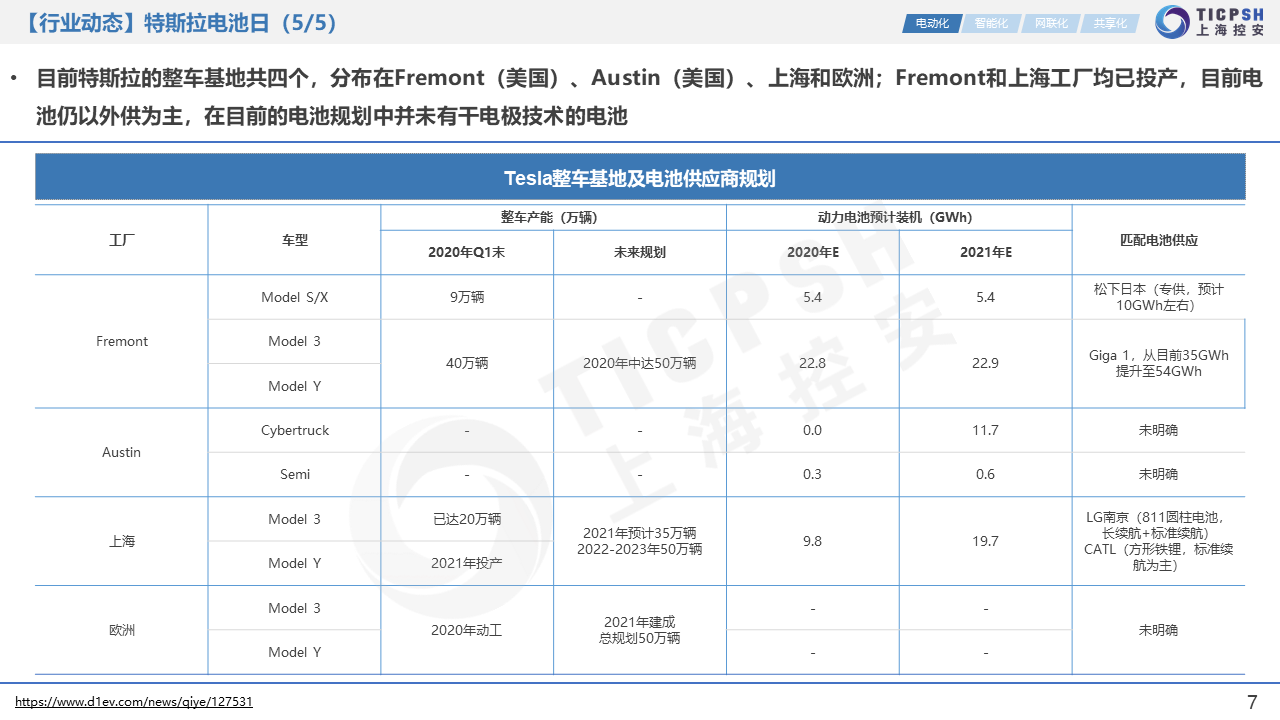
Task: Select the Fremont factory cell
Action: point(122,342)
